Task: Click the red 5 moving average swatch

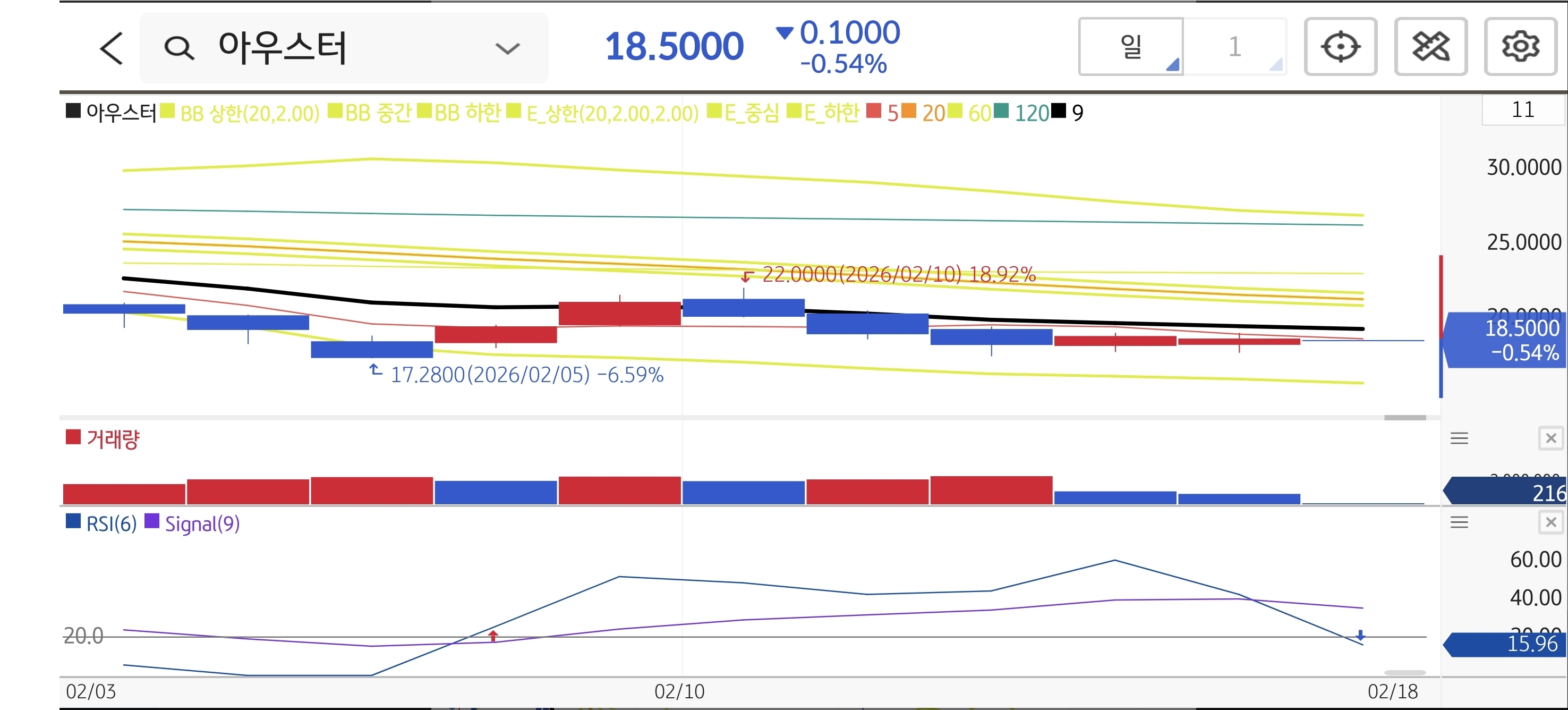Action: (x=873, y=112)
